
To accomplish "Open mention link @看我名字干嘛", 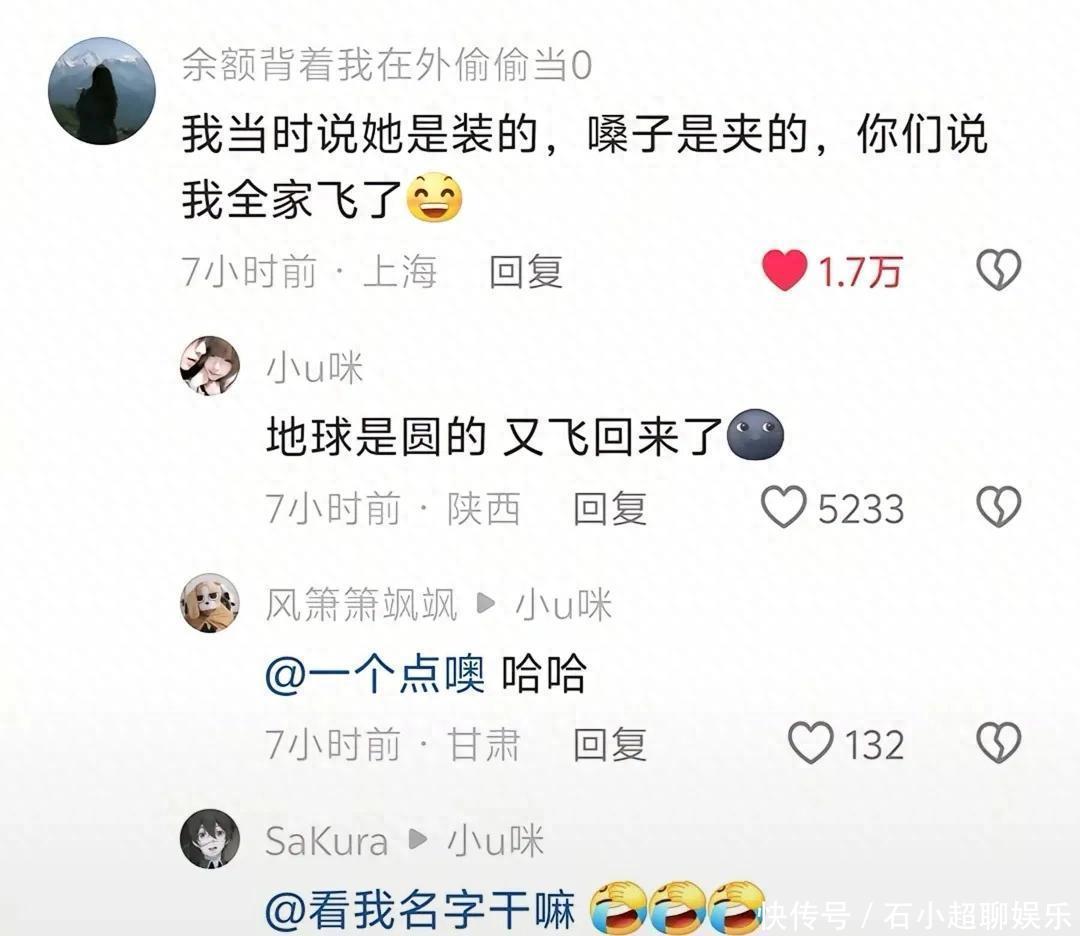I will [x=420, y=911].
